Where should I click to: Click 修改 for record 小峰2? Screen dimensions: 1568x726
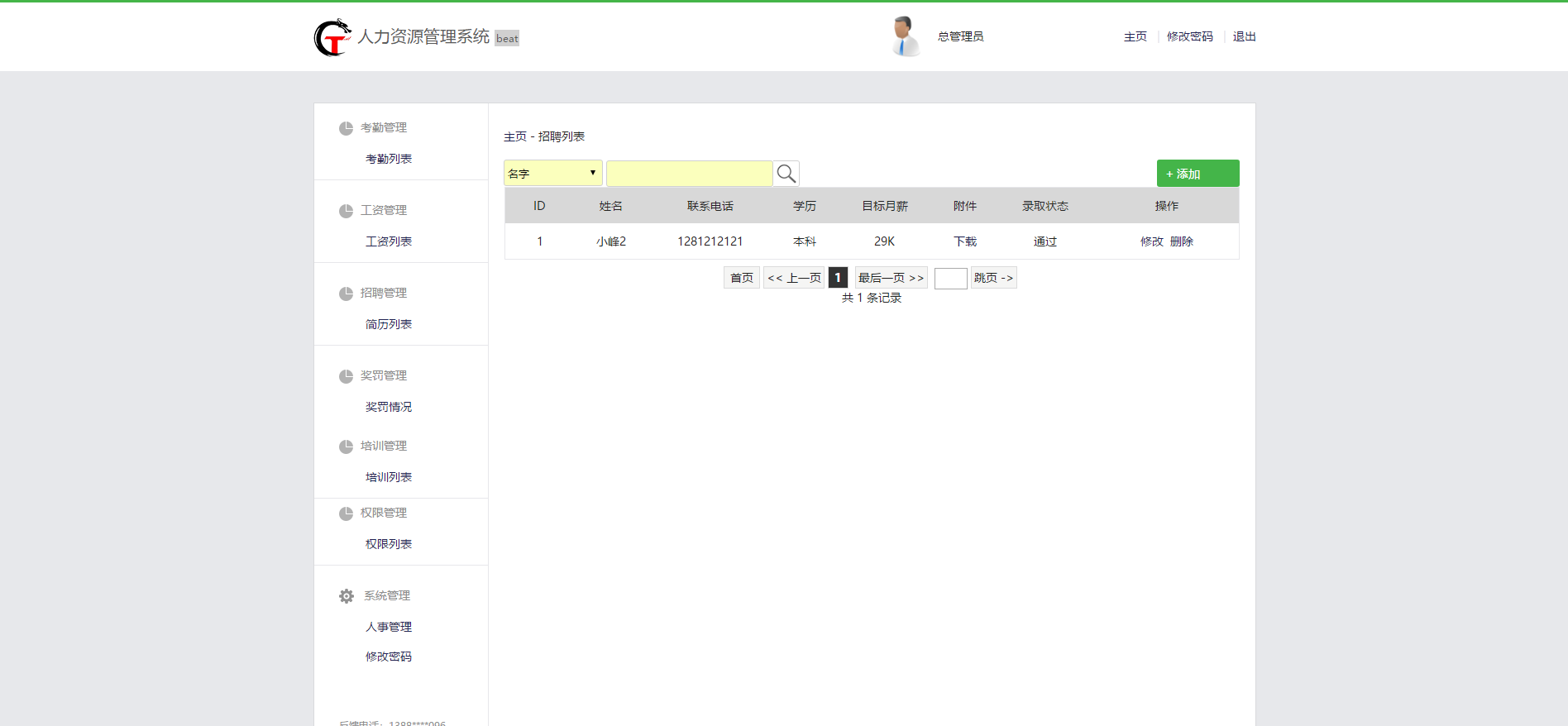[1151, 241]
